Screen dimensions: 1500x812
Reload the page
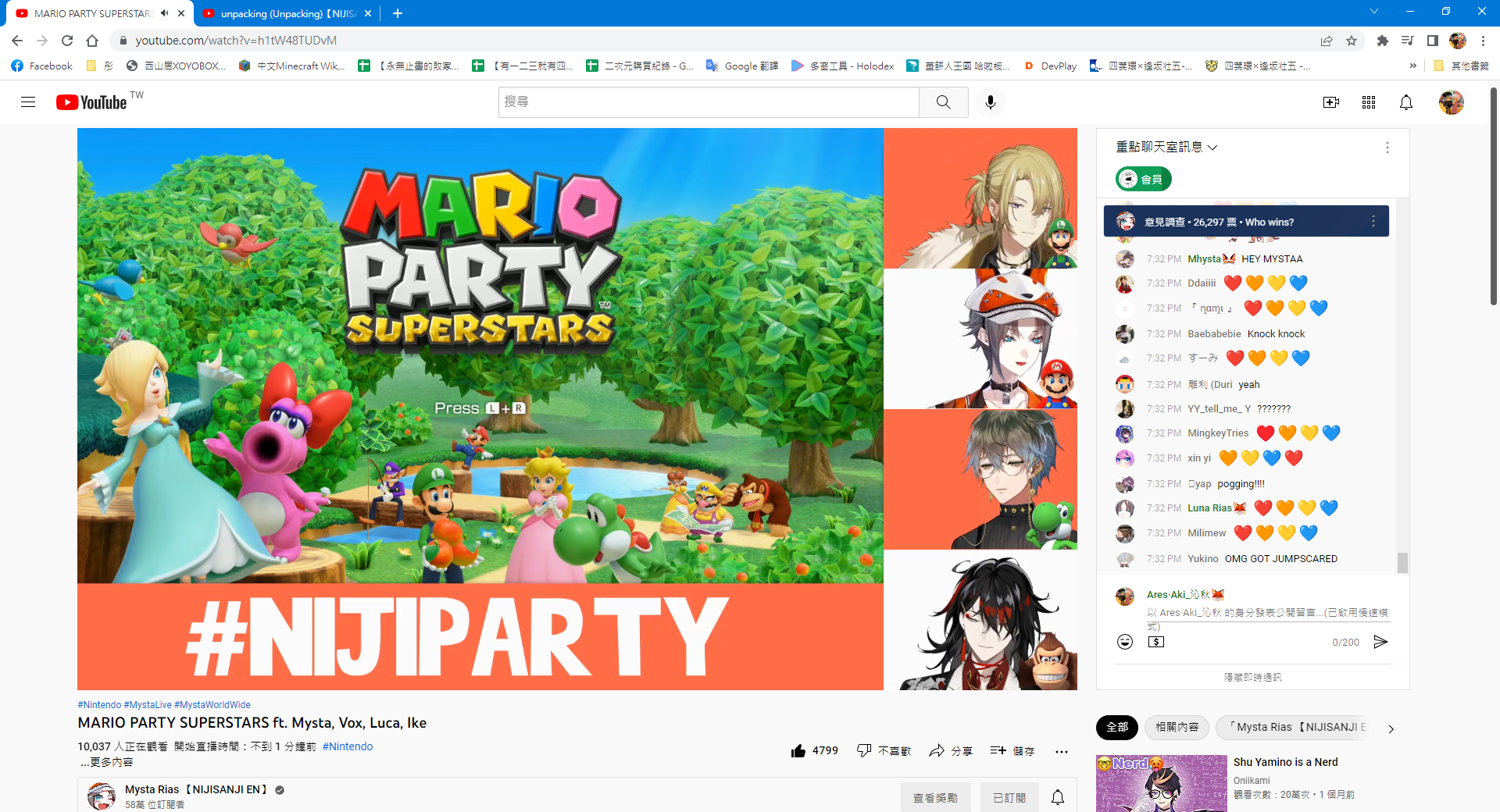coord(67,41)
